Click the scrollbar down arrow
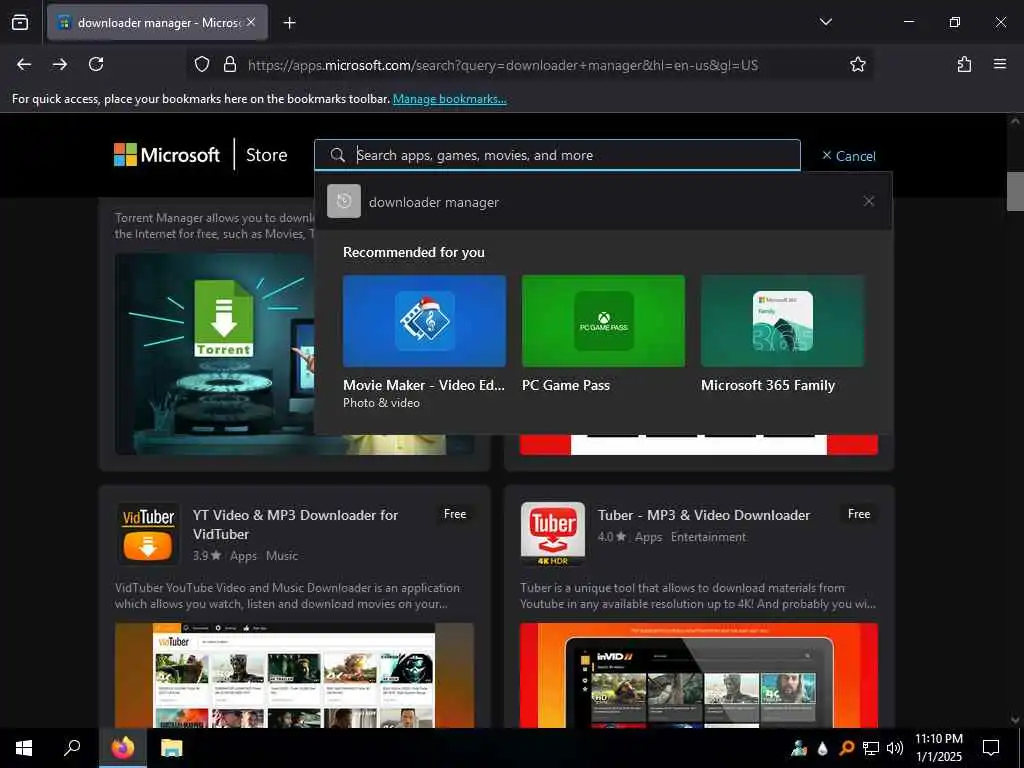This screenshot has width=1024, height=768. tap(1015, 720)
